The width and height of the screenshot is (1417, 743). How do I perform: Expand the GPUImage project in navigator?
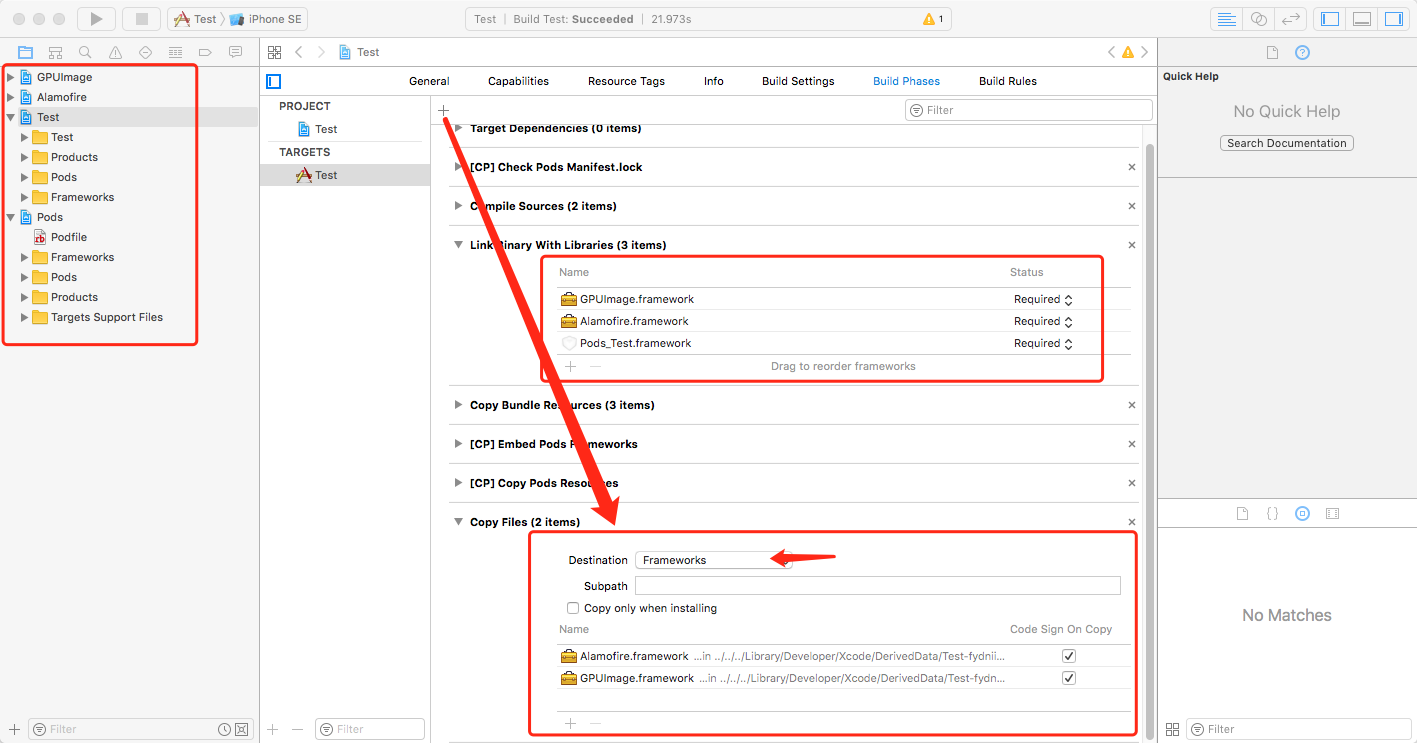[x=11, y=77]
